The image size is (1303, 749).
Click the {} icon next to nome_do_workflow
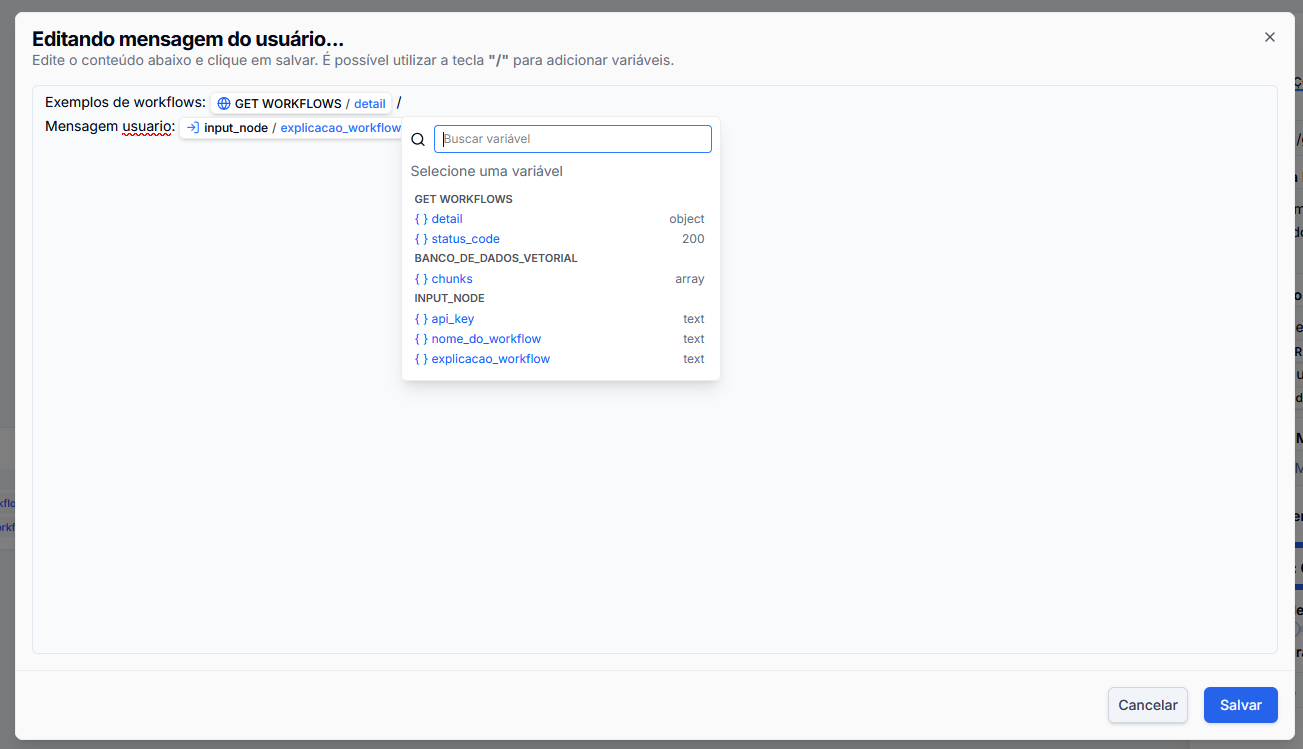(420, 338)
